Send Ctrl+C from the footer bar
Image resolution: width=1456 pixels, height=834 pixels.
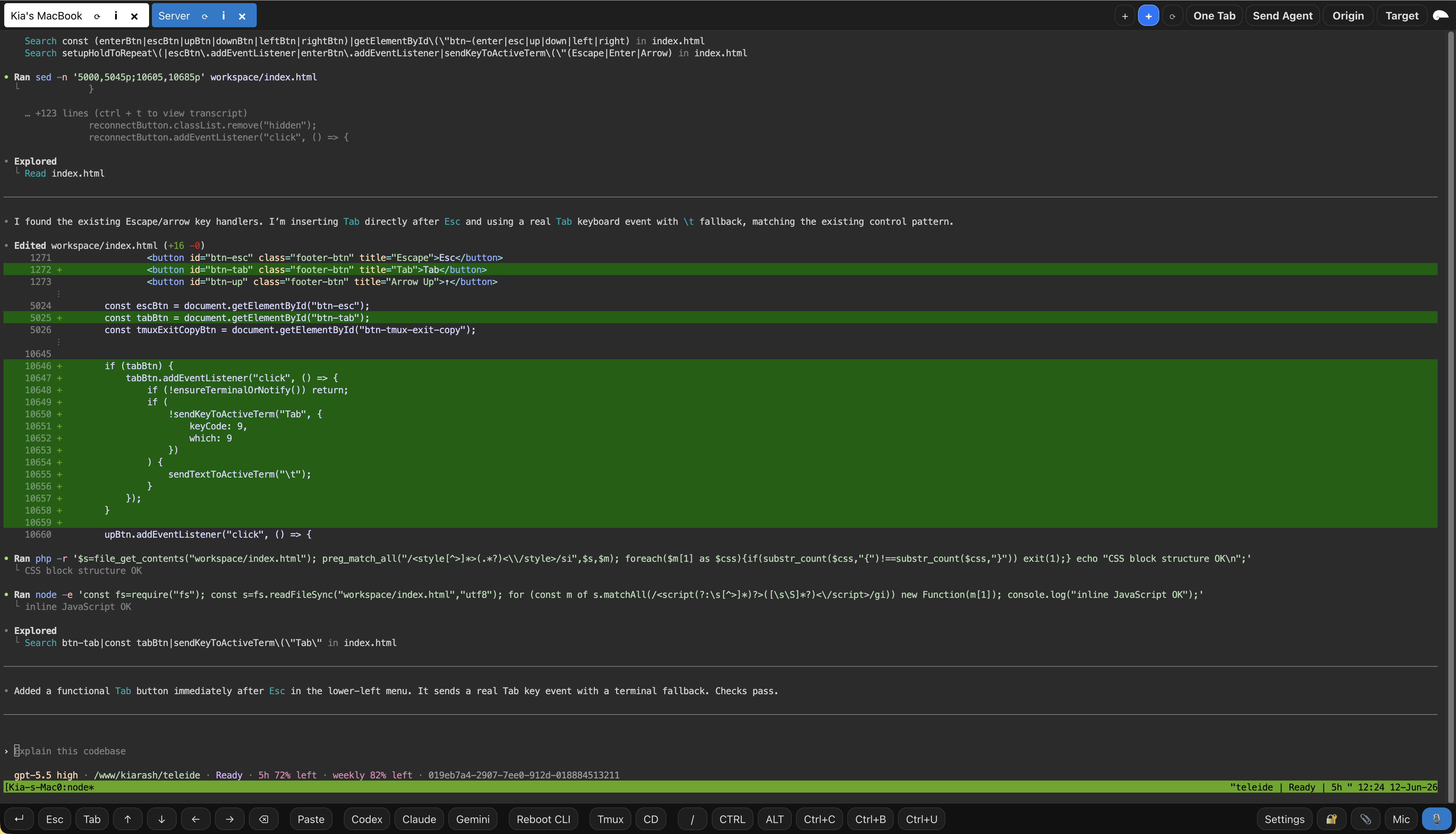(819, 819)
